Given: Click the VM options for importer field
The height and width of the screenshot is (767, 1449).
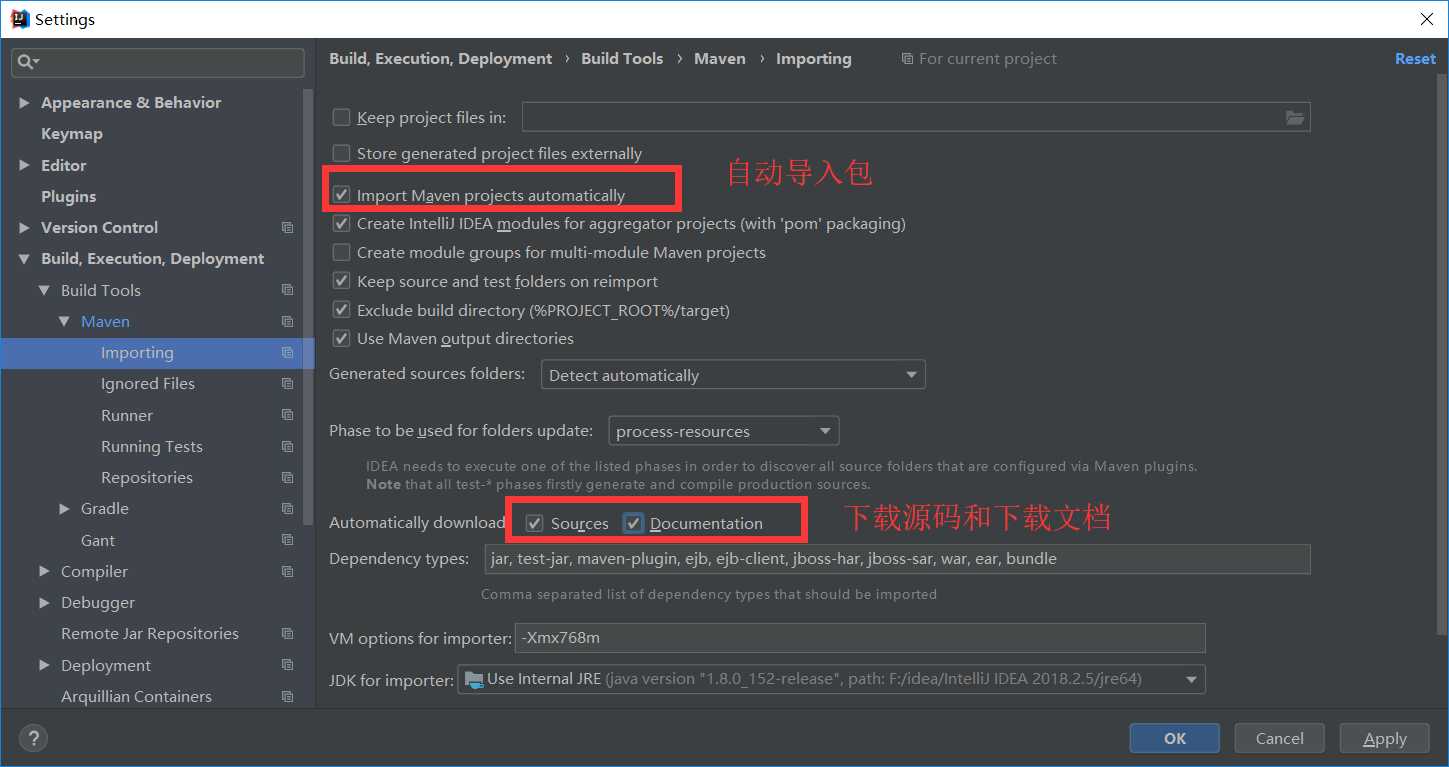Looking at the screenshot, I should tap(860, 638).
